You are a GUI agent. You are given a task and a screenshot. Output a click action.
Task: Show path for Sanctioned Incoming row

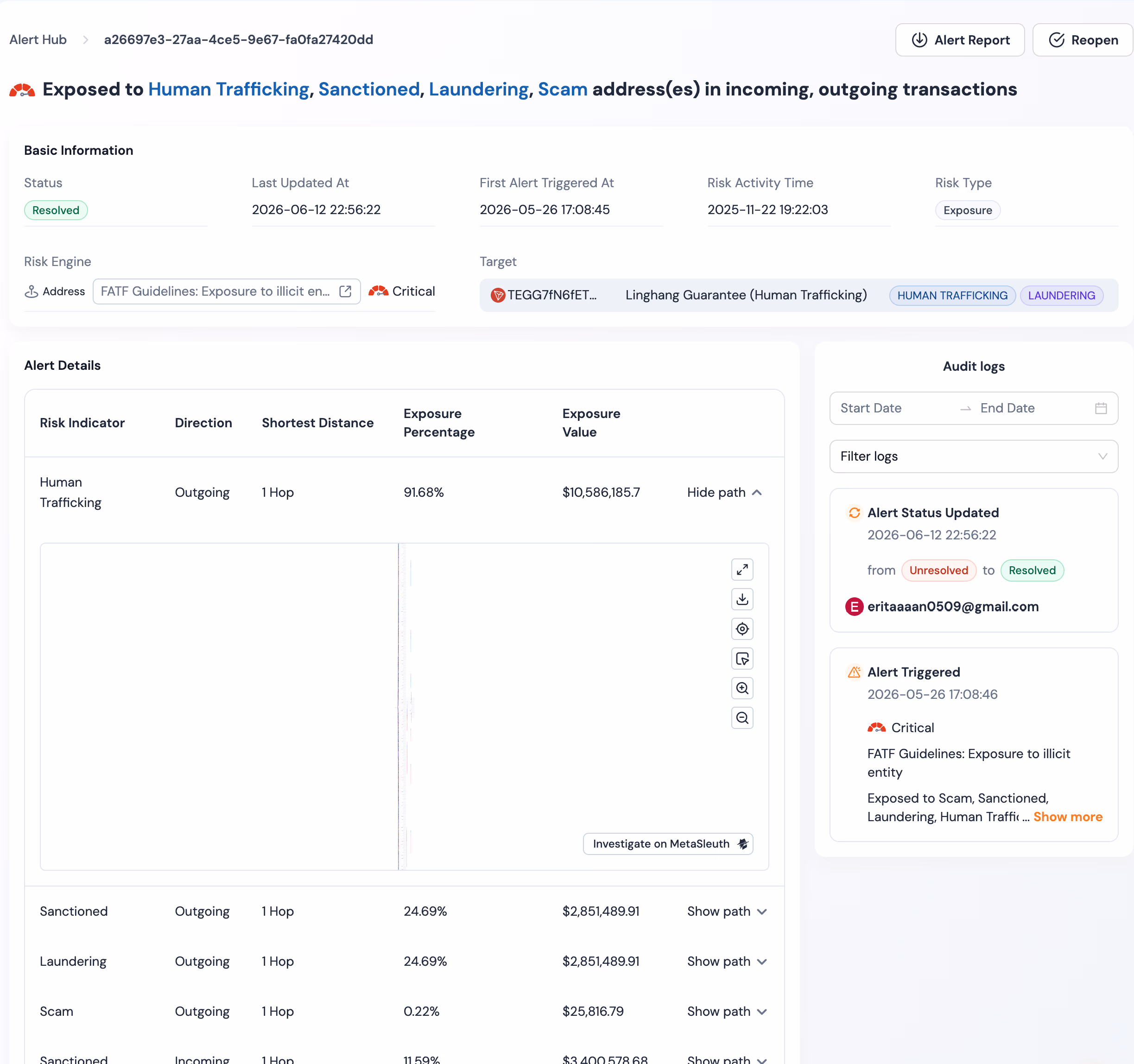pos(727,1059)
